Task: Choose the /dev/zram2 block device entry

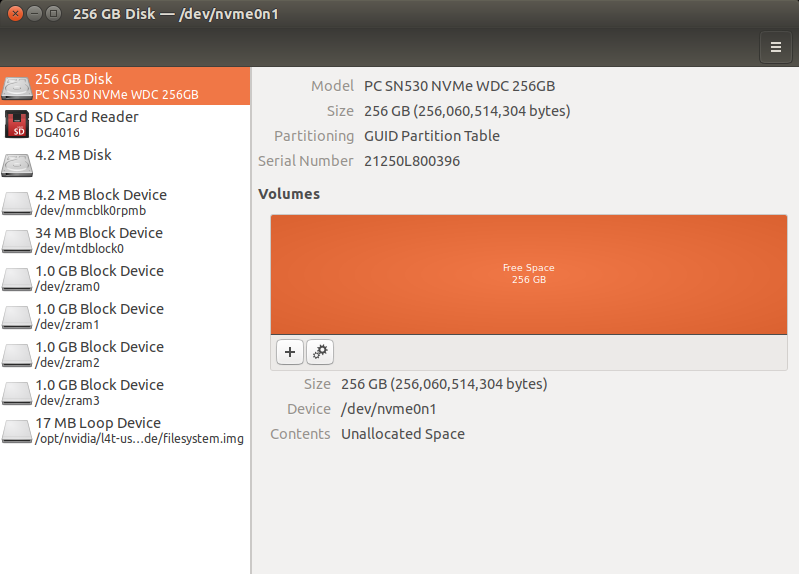Action: (99, 354)
